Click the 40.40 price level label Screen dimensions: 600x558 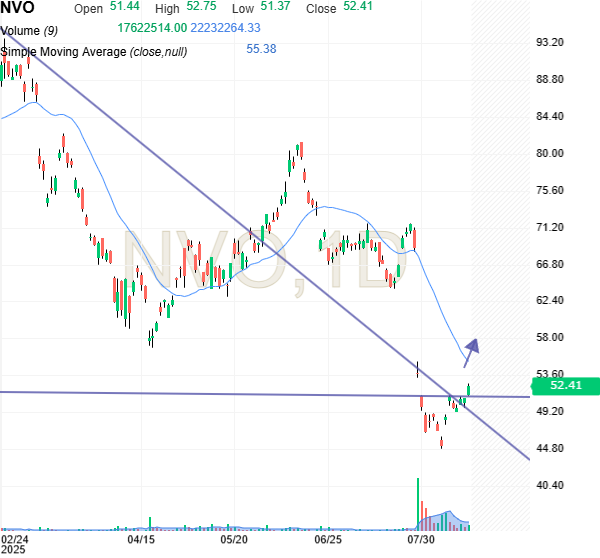pyautogui.click(x=552, y=484)
